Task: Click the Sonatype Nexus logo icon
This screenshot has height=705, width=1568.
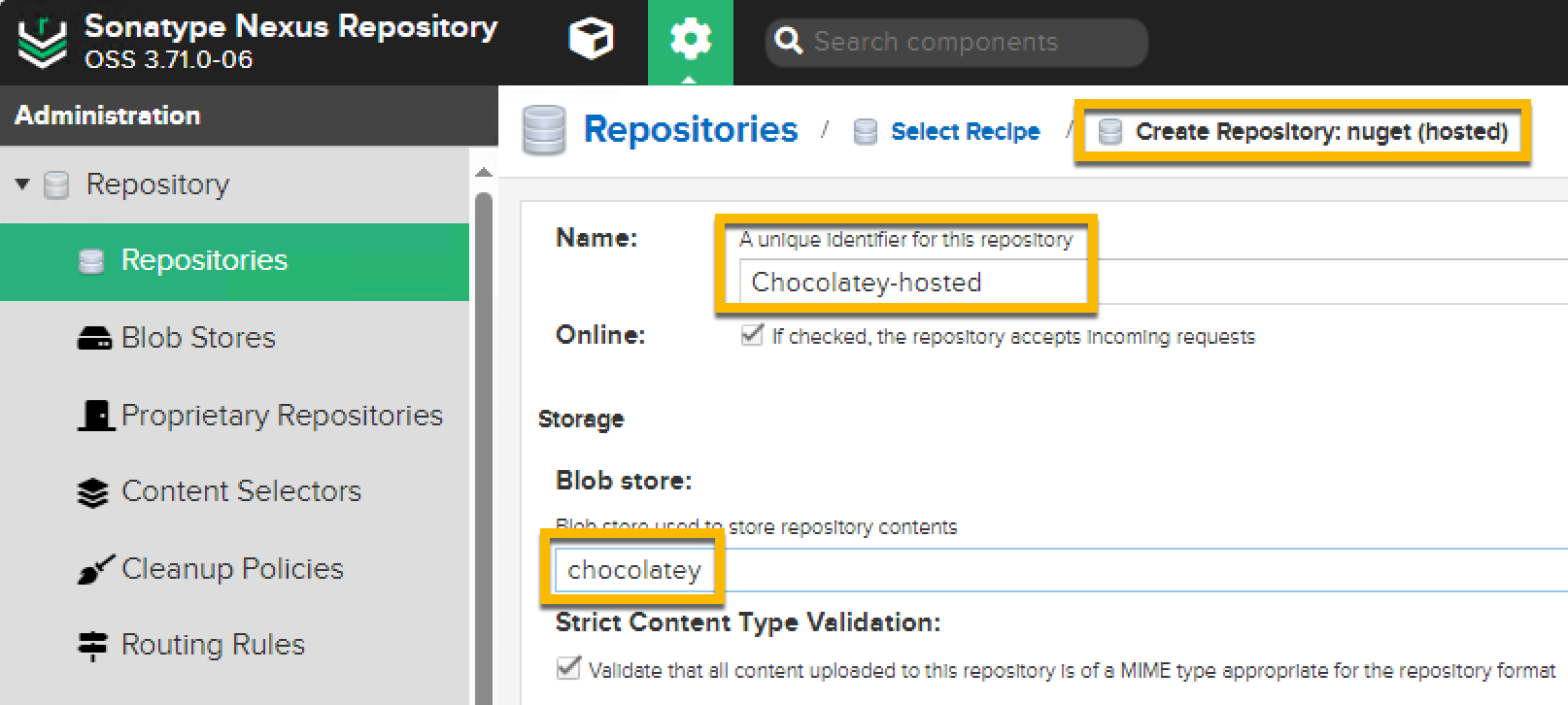Action: pyautogui.click(x=43, y=43)
